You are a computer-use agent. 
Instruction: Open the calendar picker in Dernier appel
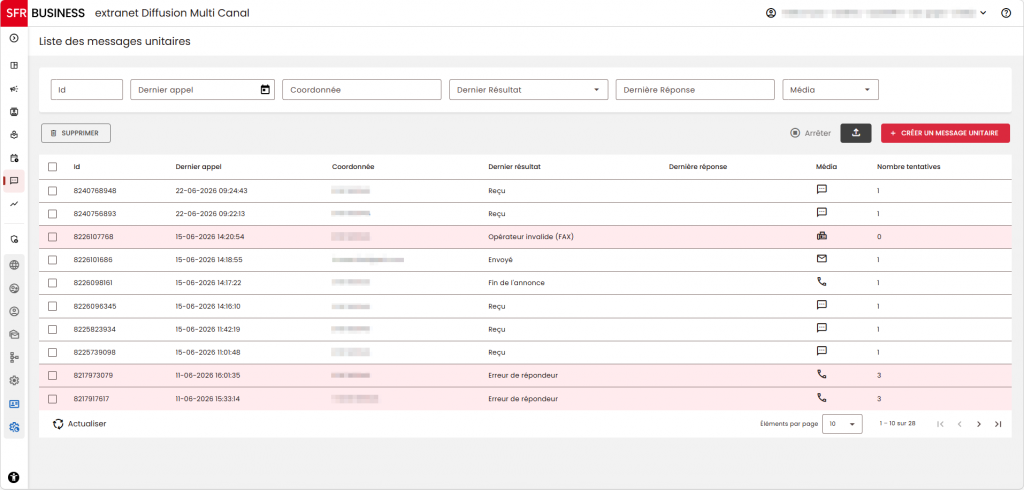point(264,90)
